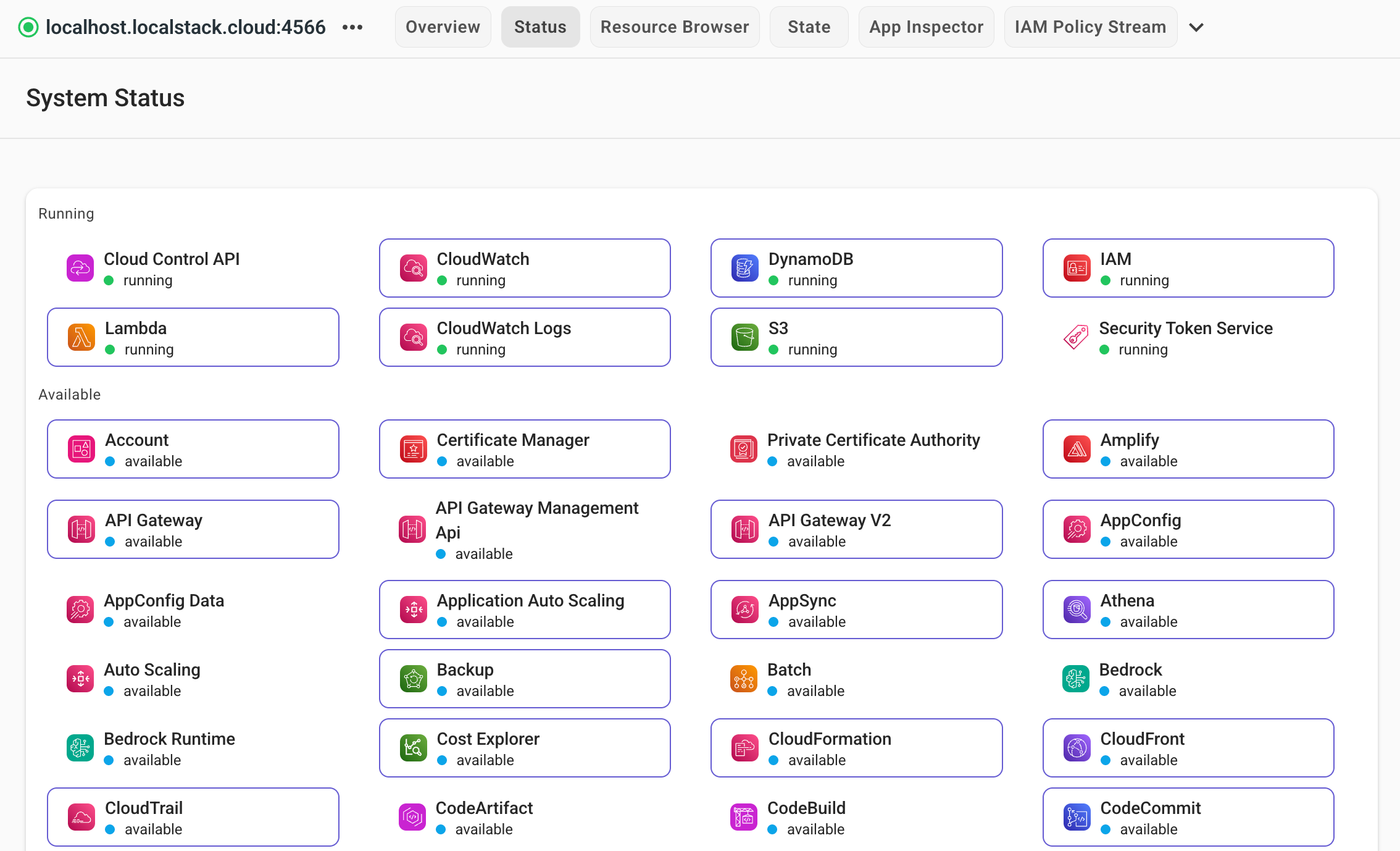Viewport: 1400px width, 851px height.
Task: Click the green instance connection status indicator
Action: click(28, 27)
